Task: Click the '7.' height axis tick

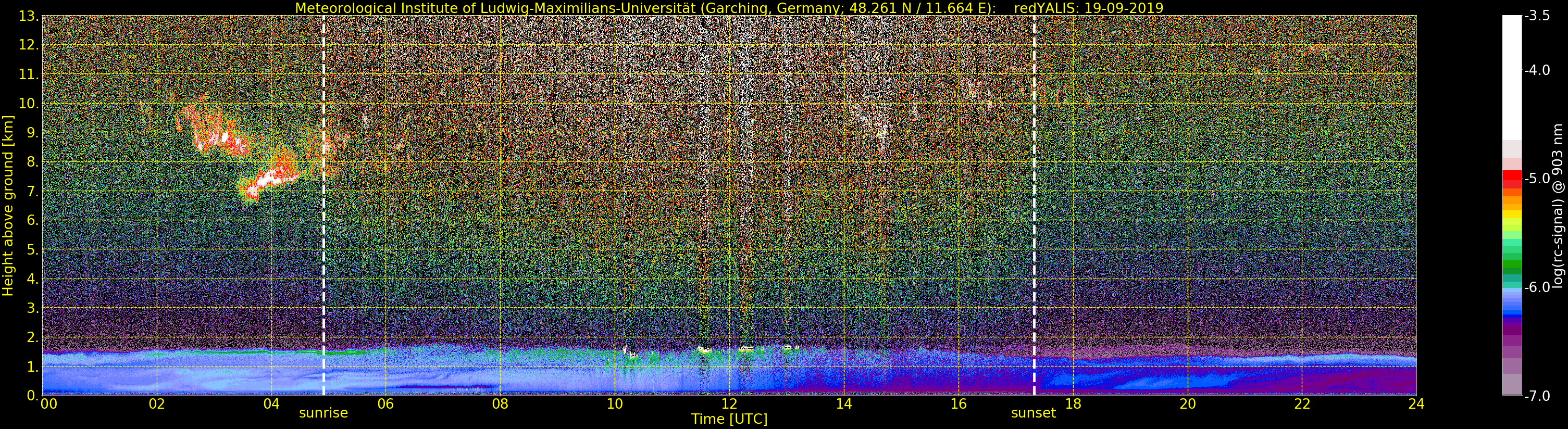Action: click(32, 192)
